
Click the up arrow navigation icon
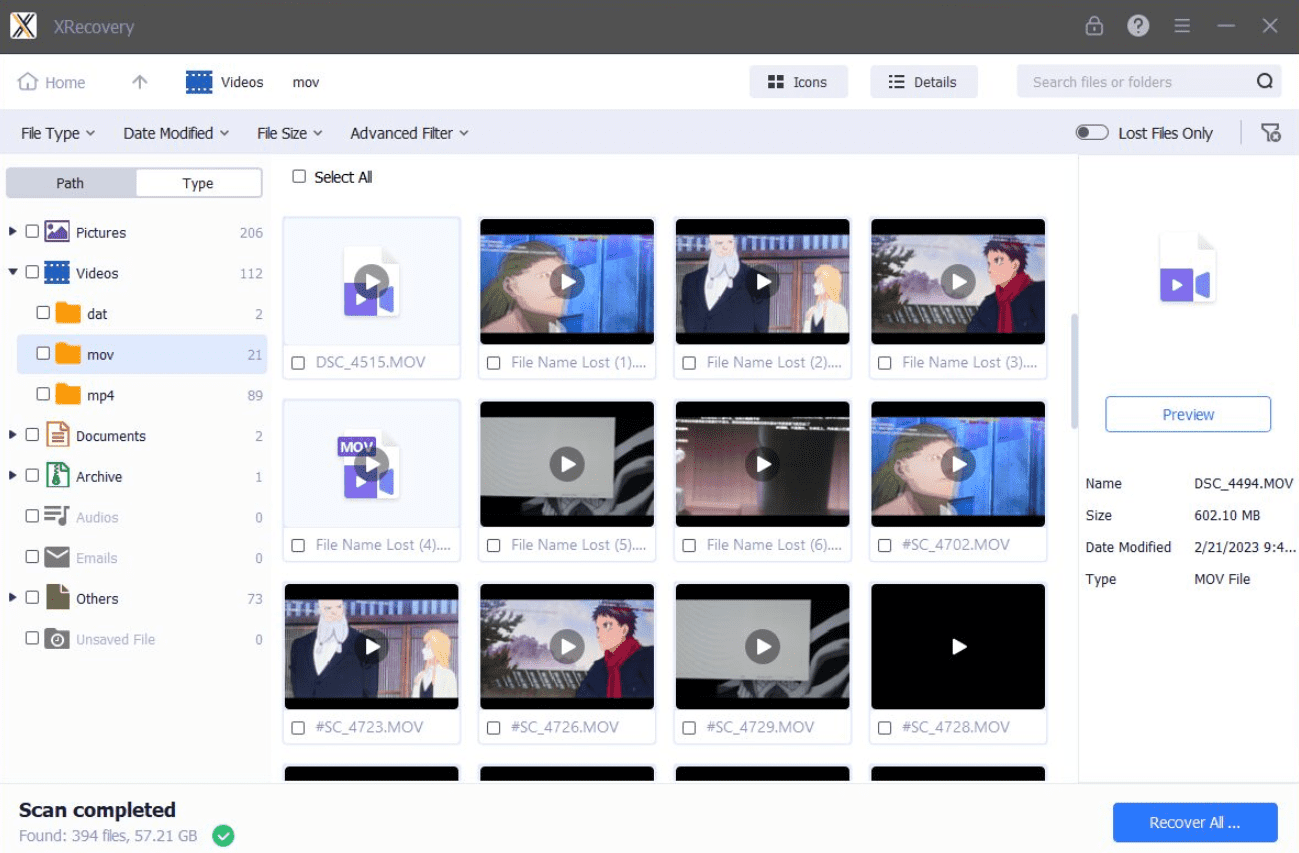click(x=140, y=82)
